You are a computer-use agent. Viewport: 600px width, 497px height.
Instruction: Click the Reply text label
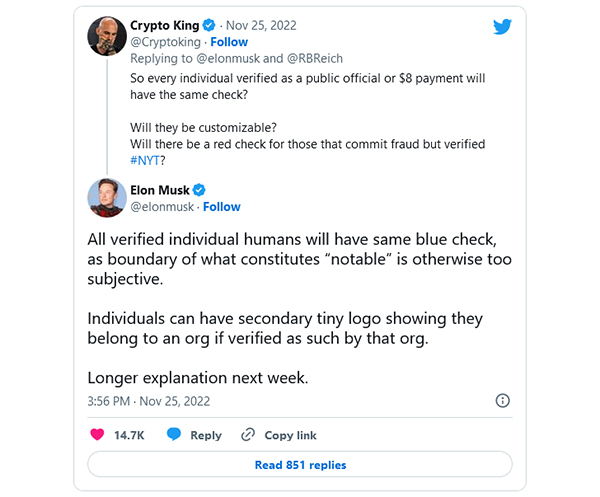tap(206, 435)
